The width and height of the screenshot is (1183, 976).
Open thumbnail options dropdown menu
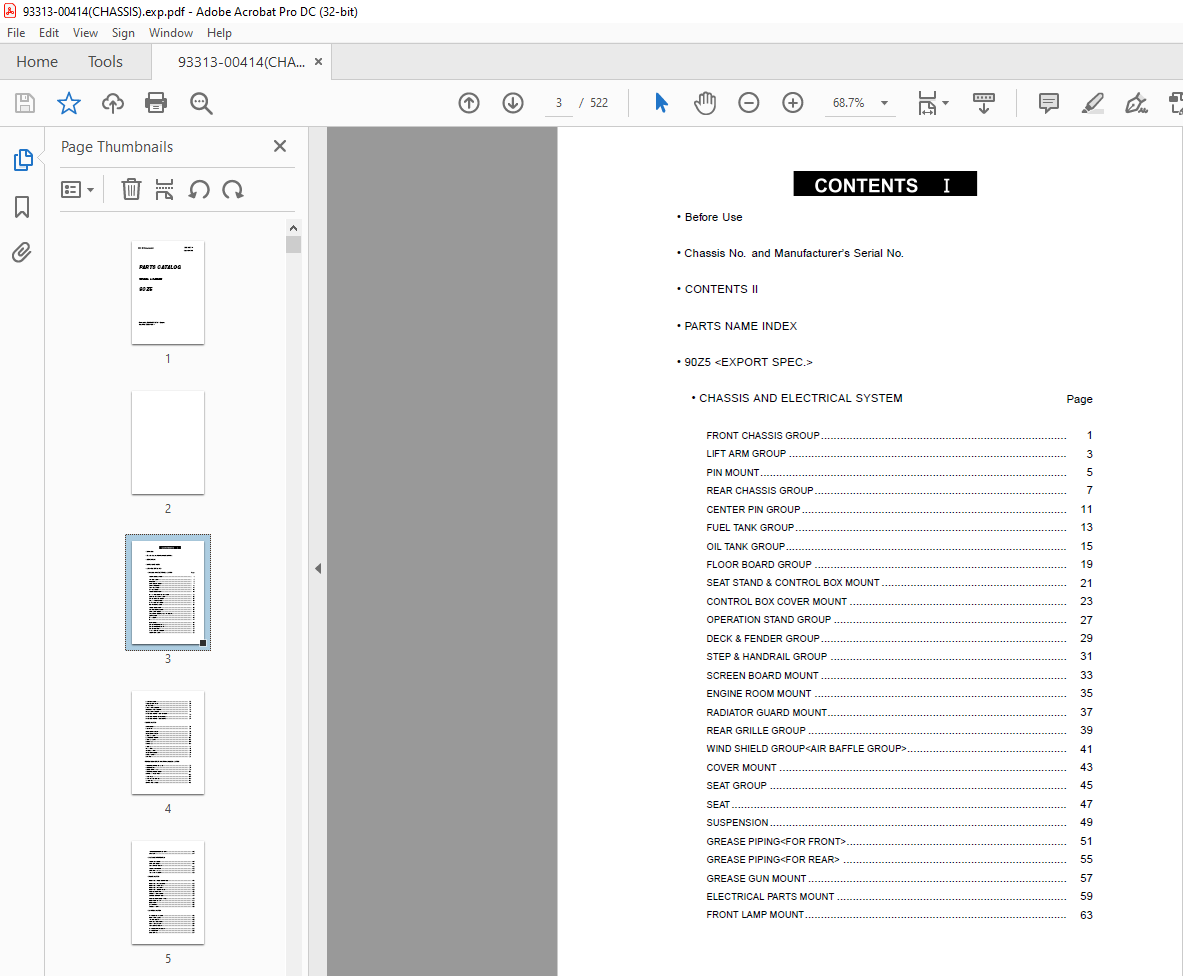click(77, 189)
